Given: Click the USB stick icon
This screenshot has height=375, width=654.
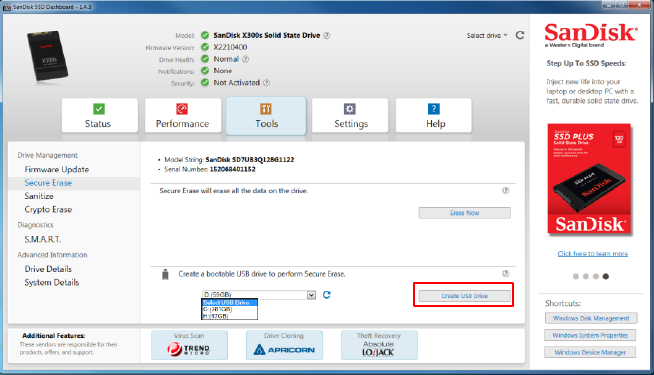Looking at the screenshot, I should 165,274.
